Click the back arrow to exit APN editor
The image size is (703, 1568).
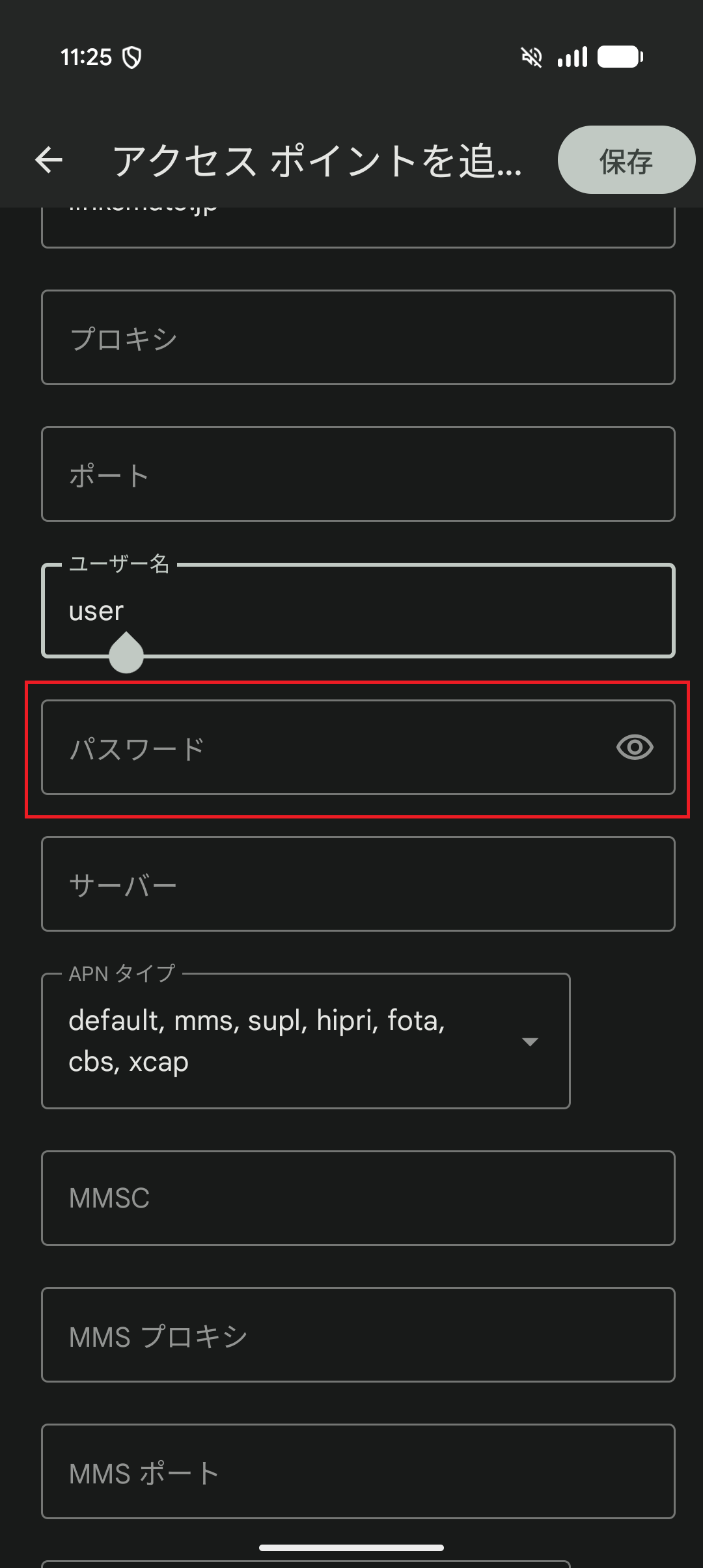pyautogui.click(x=49, y=160)
